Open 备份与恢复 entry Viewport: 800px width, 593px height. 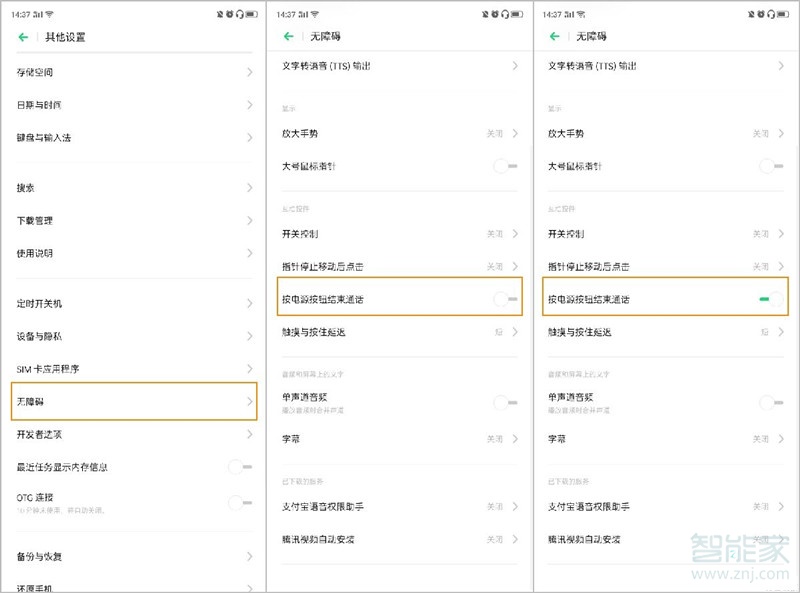pyautogui.click(x=133, y=556)
